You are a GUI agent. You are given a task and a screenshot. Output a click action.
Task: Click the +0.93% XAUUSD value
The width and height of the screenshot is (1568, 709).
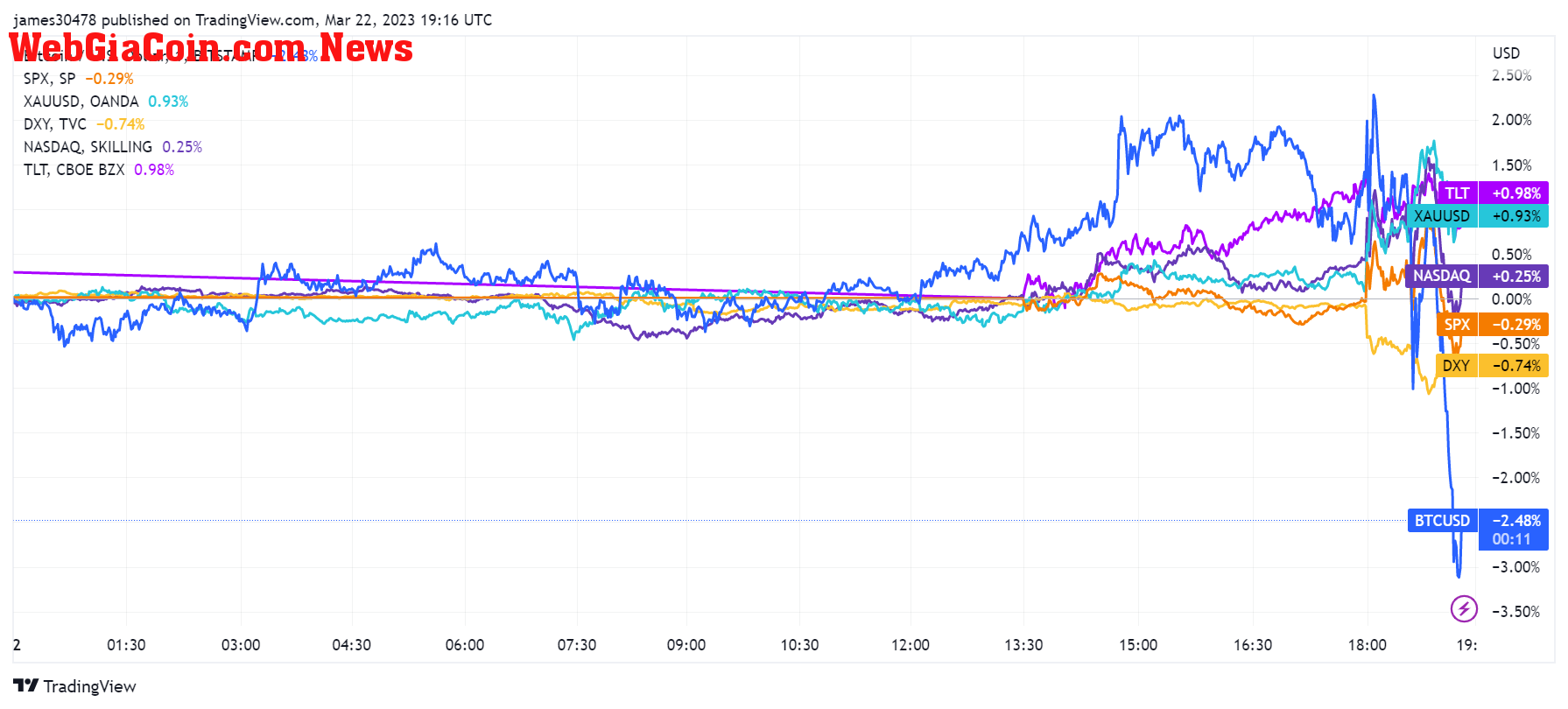click(1514, 216)
